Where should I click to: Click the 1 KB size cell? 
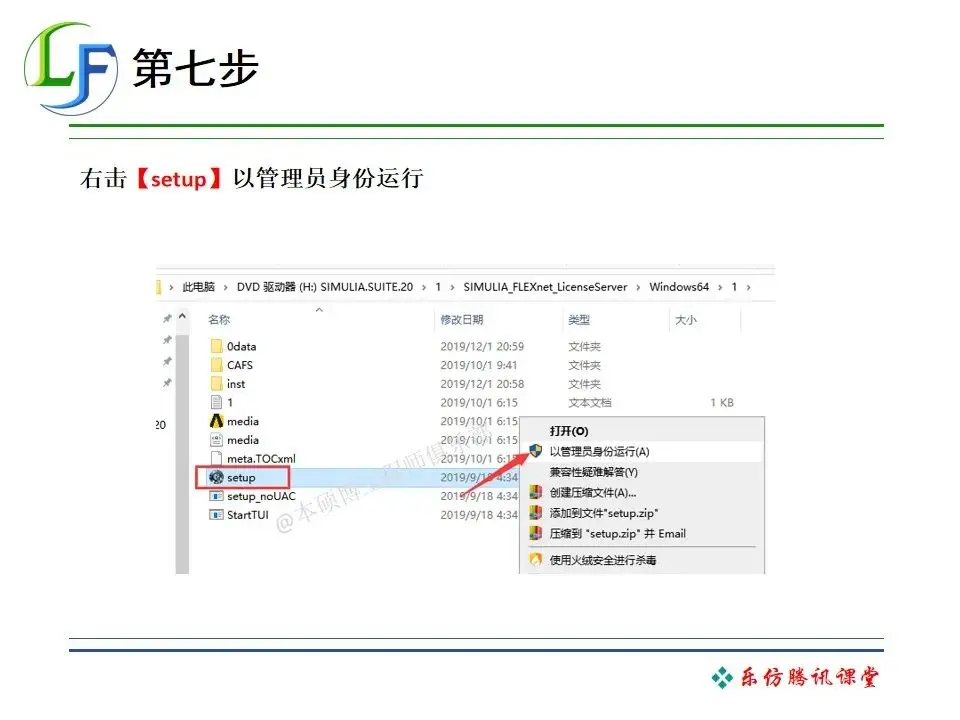[722, 402]
